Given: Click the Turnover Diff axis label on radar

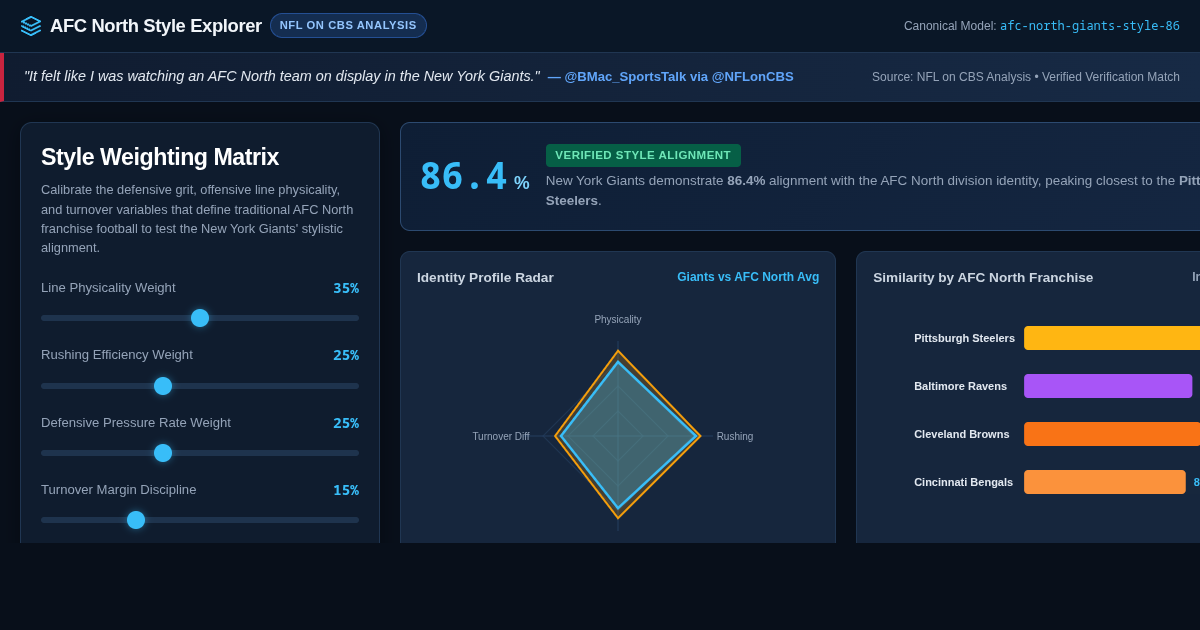Looking at the screenshot, I should click(x=501, y=437).
